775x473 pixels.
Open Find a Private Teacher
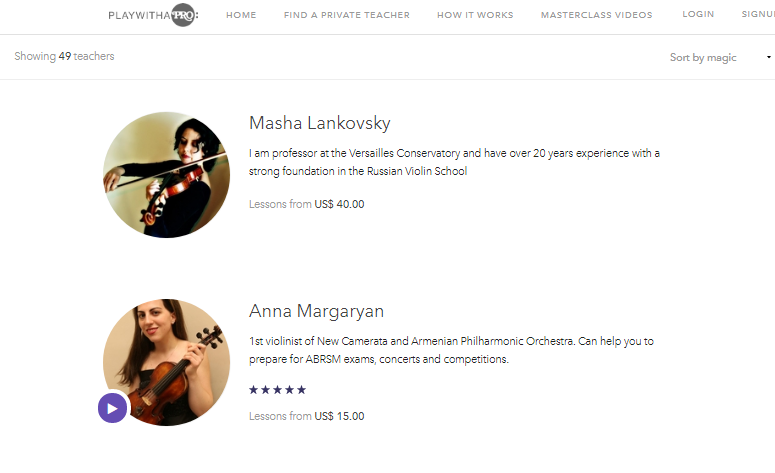coord(346,15)
